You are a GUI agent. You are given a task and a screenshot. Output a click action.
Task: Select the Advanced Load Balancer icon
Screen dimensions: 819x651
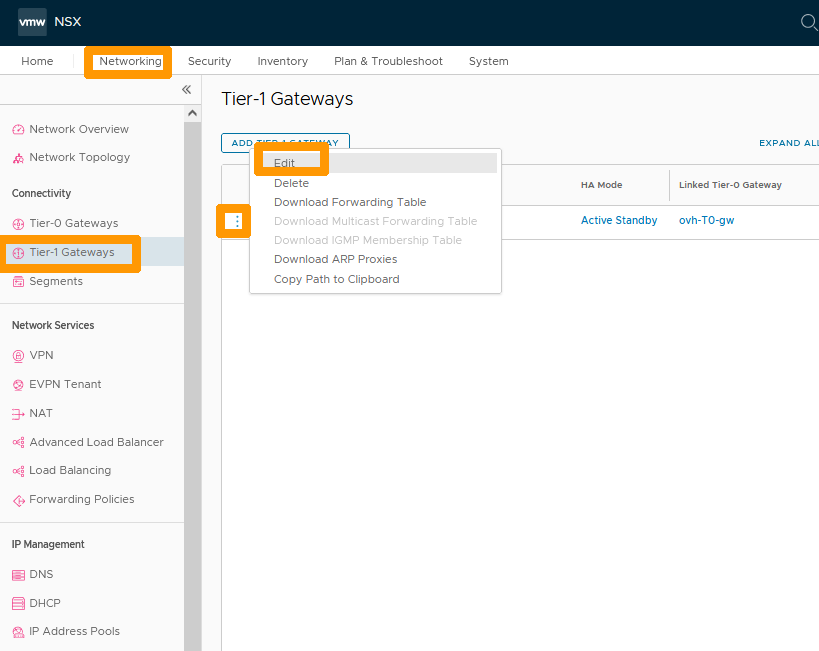(x=21, y=442)
